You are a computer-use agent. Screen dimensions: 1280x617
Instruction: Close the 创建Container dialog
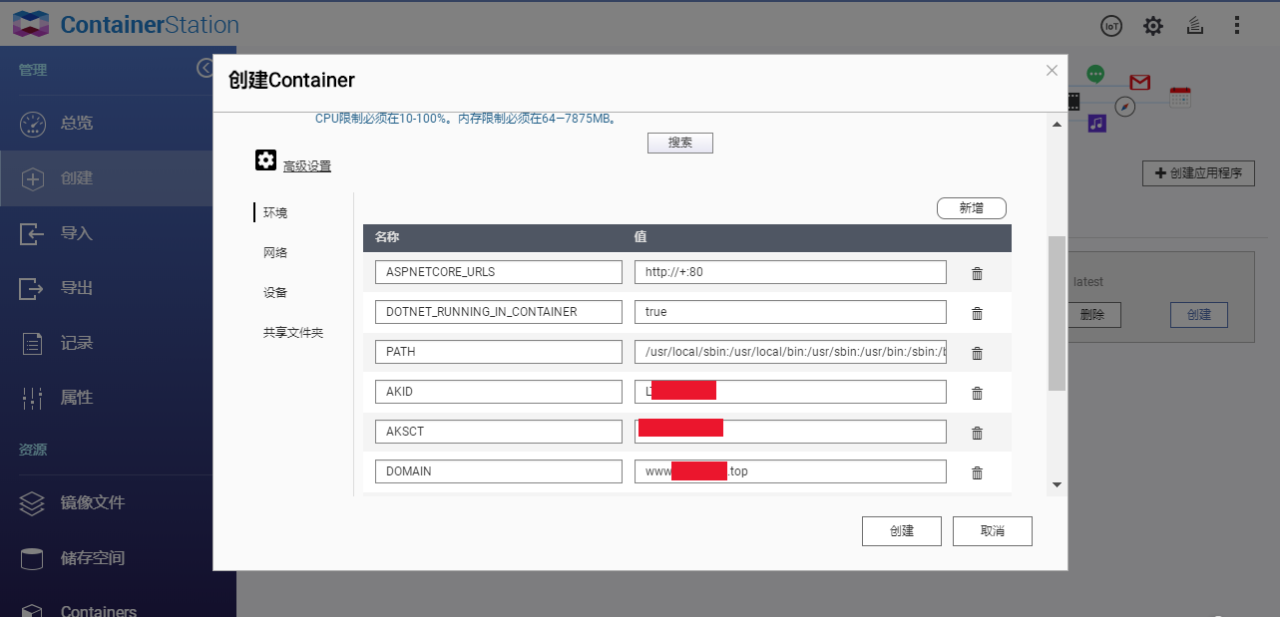pos(1051,70)
